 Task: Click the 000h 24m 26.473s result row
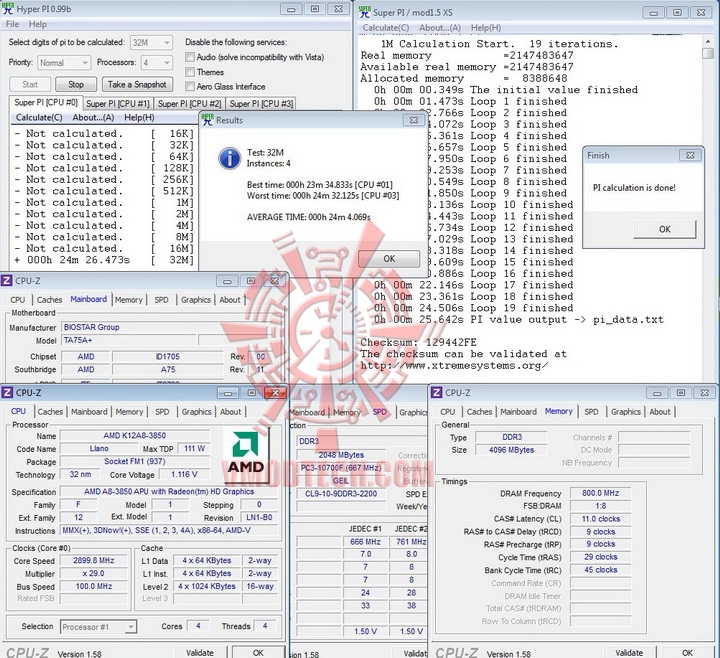pos(104,260)
